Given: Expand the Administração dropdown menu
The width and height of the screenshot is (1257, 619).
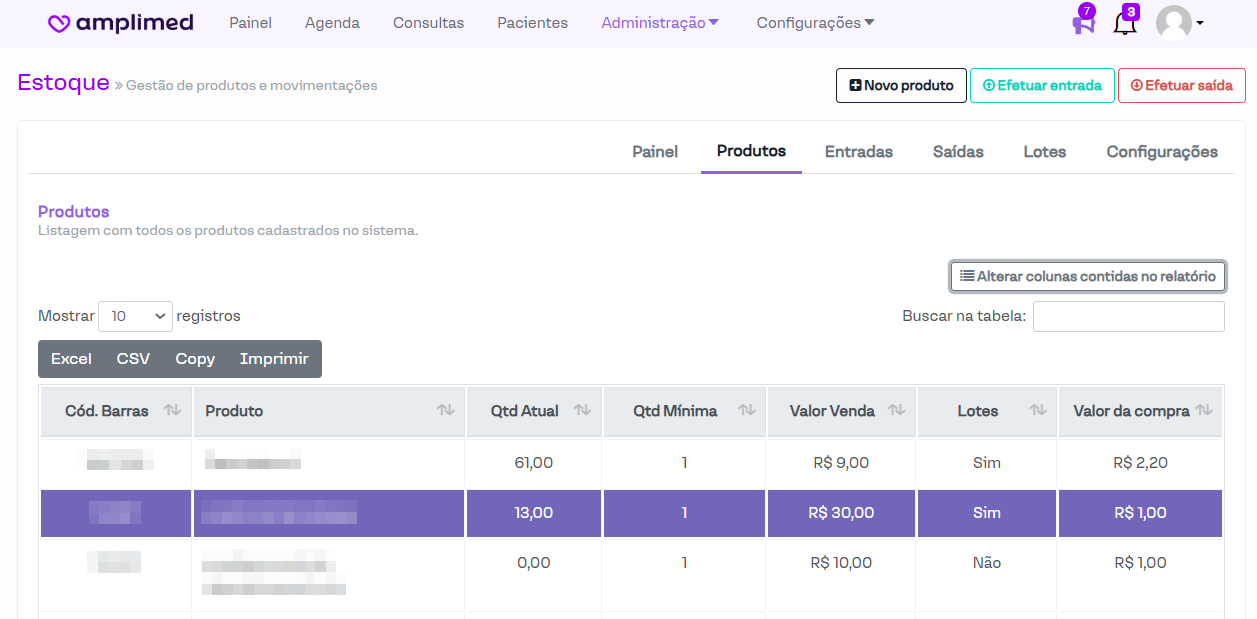Looking at the screenshot, I should (x=660, y=23).
